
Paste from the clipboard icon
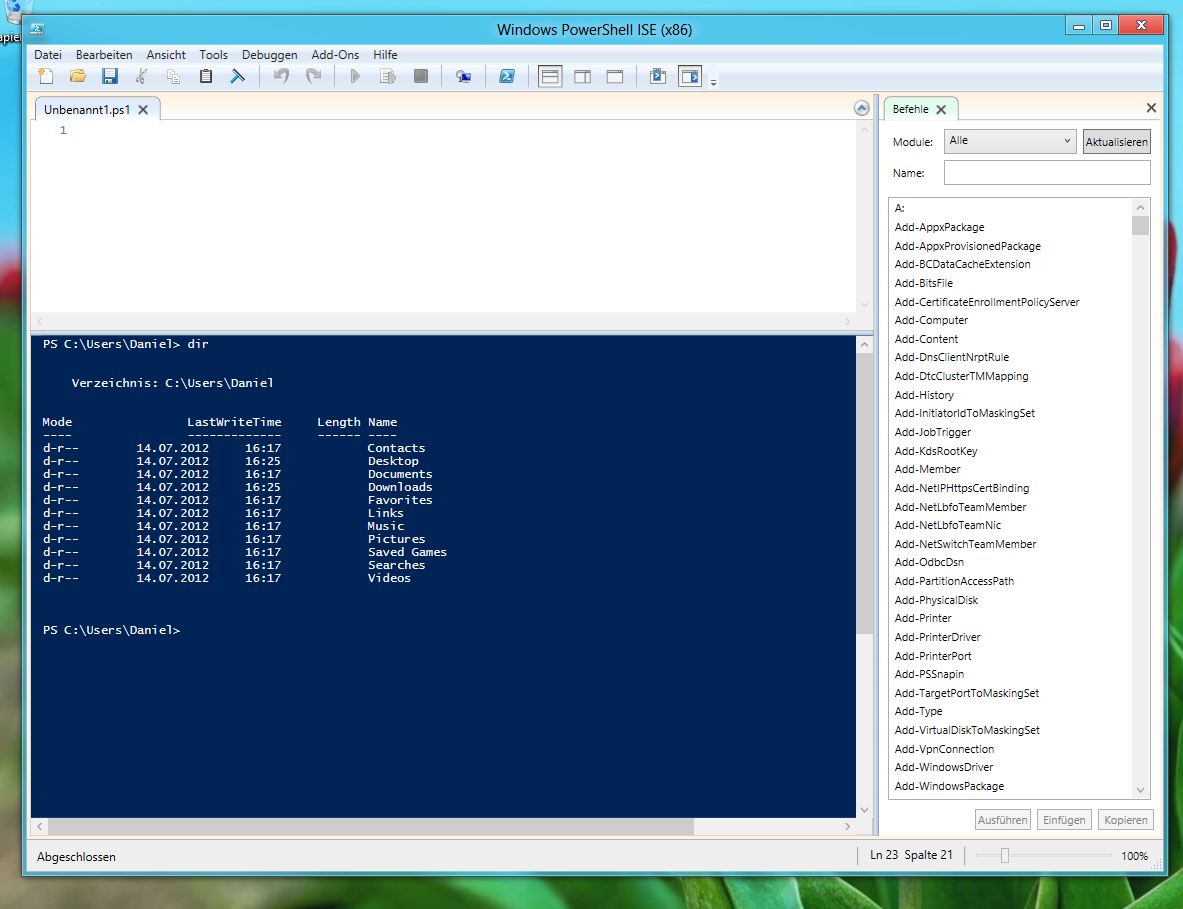coord(205,76)
